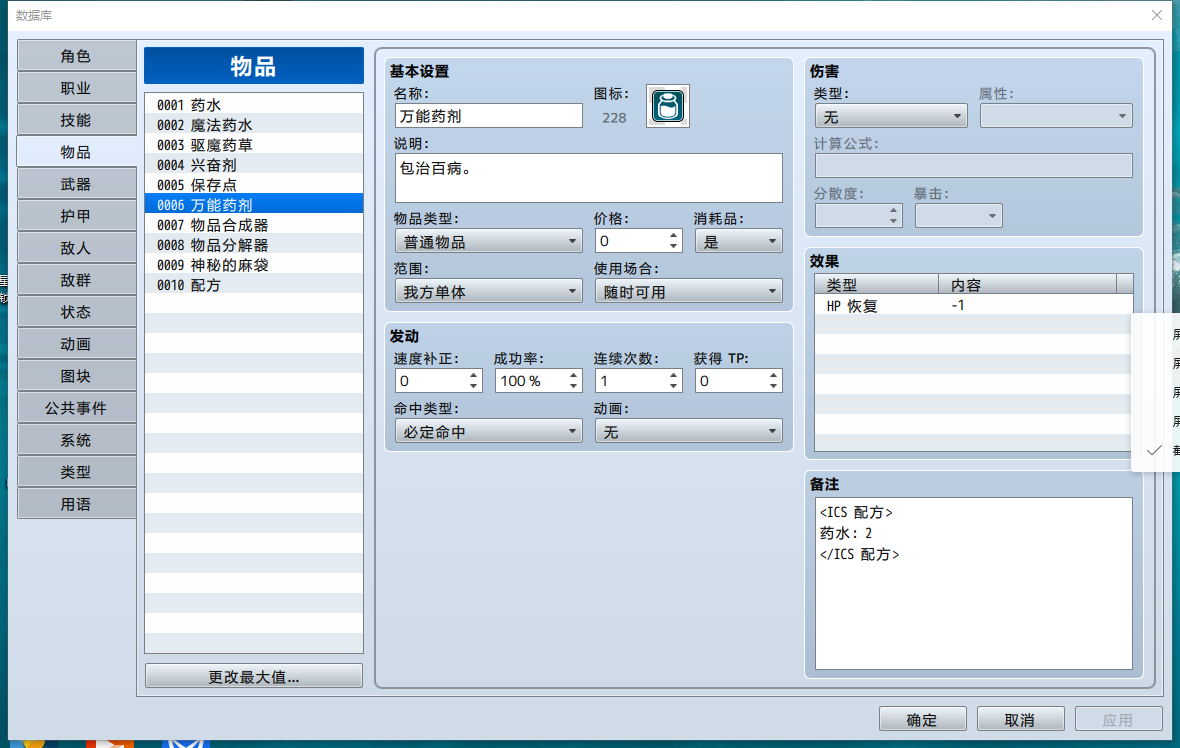Open the 武器 tab
The image size is (1180, 748).
[76, 184]
